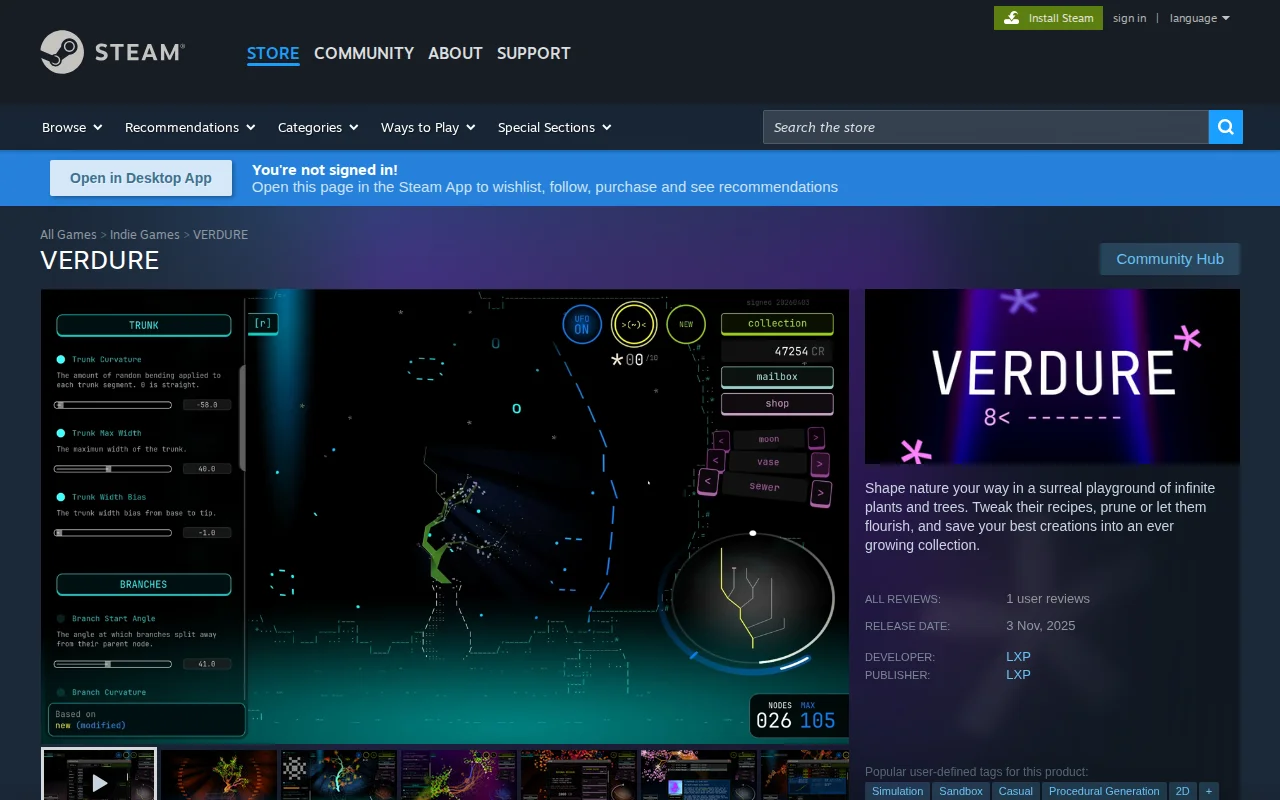The height and width of the screenshot is (800, 1280).
Task: Select the Simulation tag
Action: (897, 791)
